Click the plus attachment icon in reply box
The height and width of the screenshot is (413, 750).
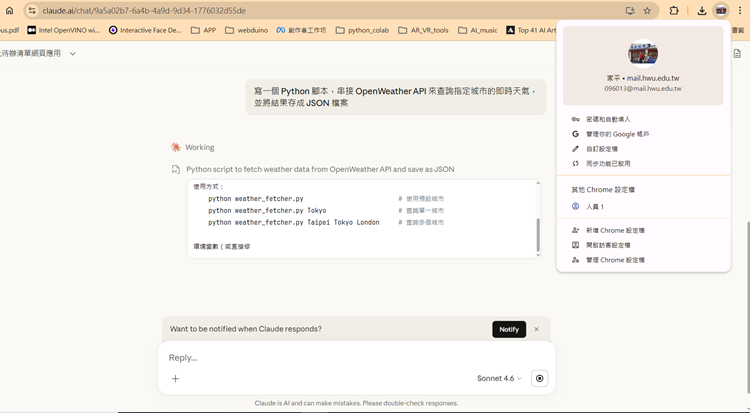point(175,378)
